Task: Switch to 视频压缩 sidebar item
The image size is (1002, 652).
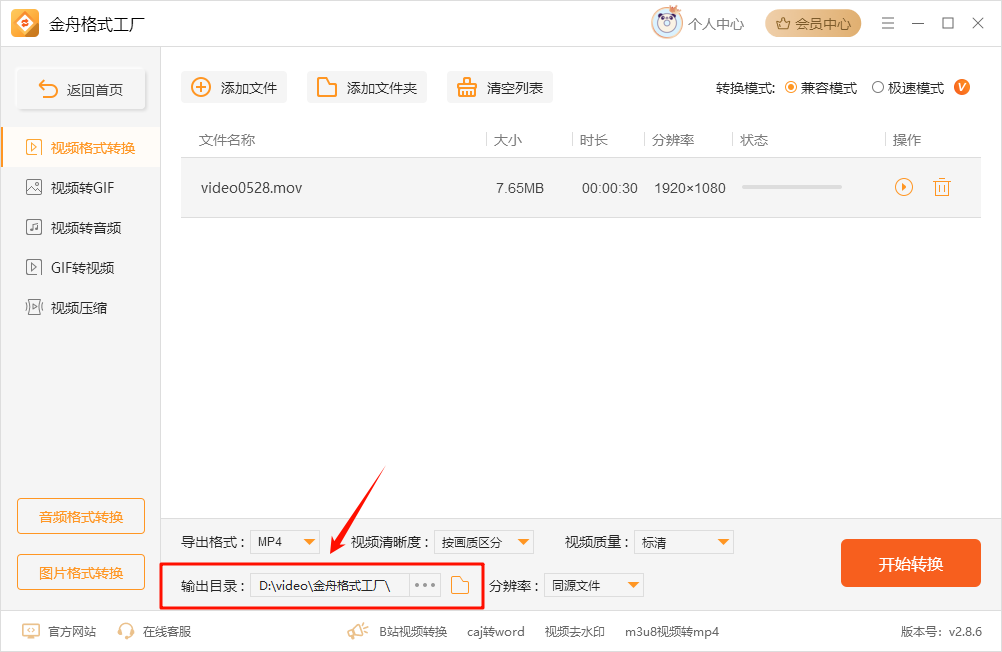Action: point(81,307)
